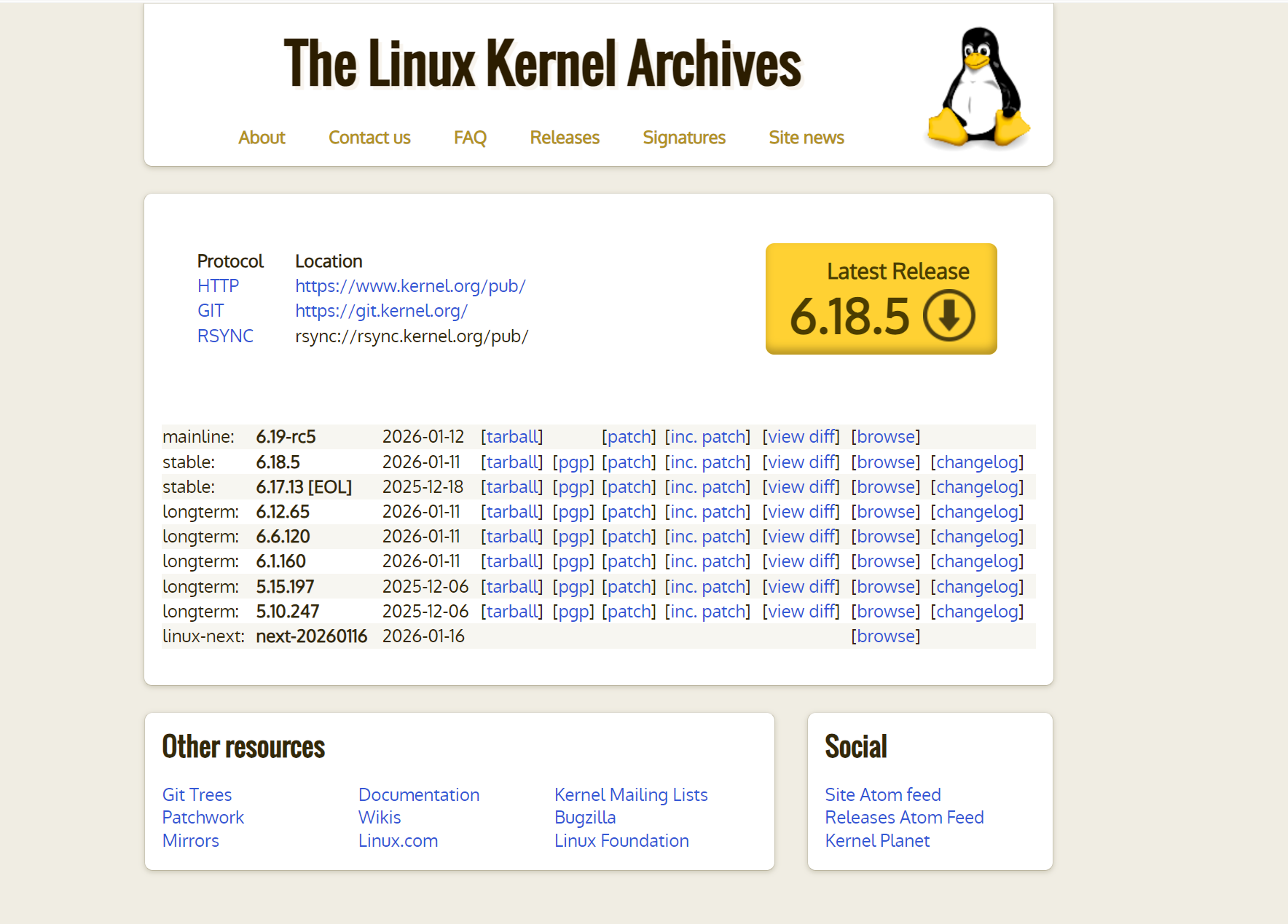Open the FAQ page
The height and width of the screenshot is (924, 1288).
coord(470,138)
